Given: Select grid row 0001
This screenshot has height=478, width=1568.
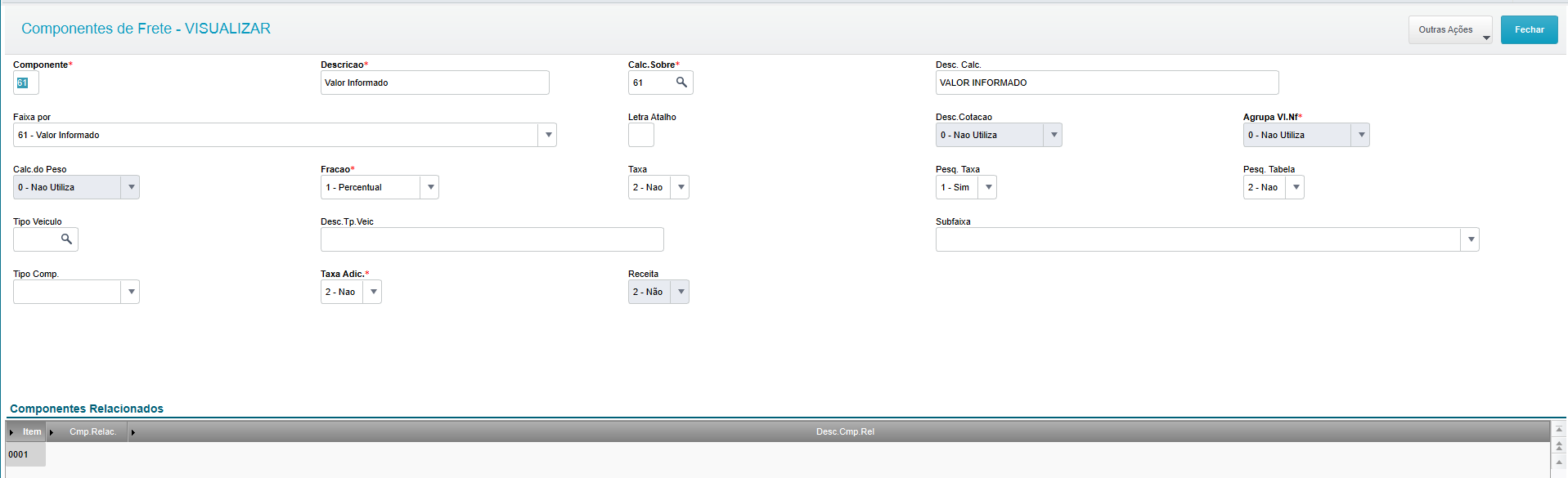Looking at the screenshot, I should (25, 454).
